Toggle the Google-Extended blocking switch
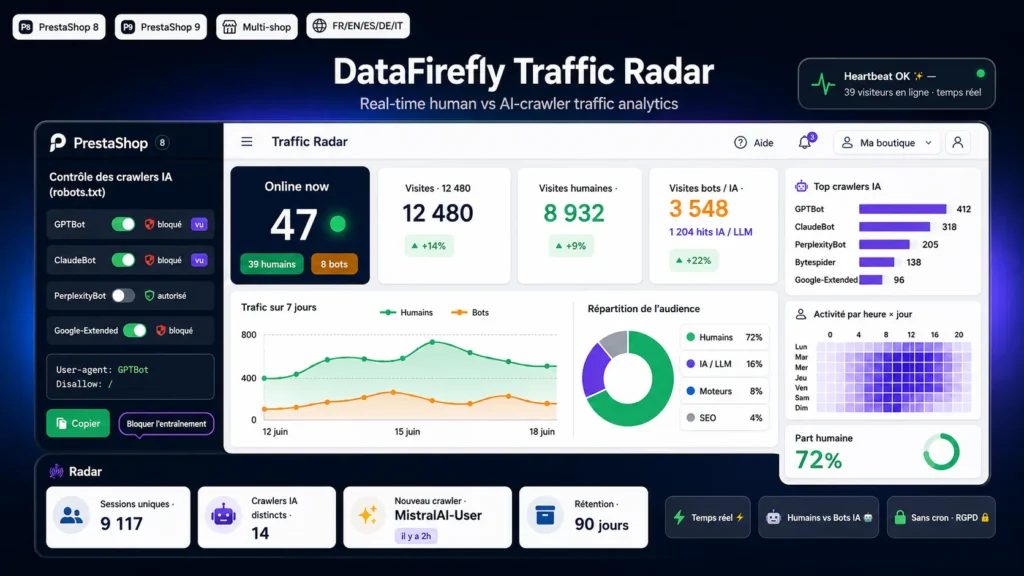1024x576 pixels. click(x=135, y=330)
